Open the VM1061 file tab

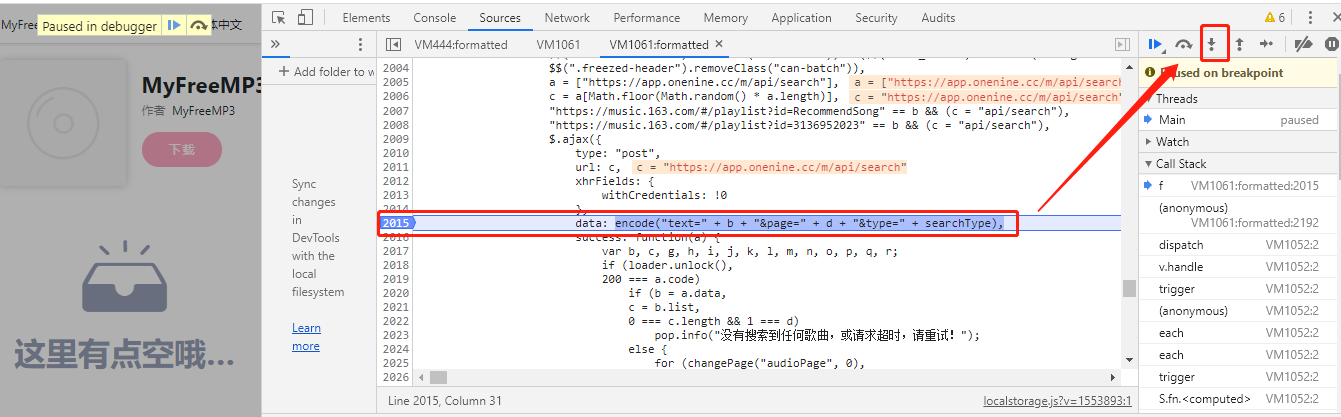coord(559,44)
